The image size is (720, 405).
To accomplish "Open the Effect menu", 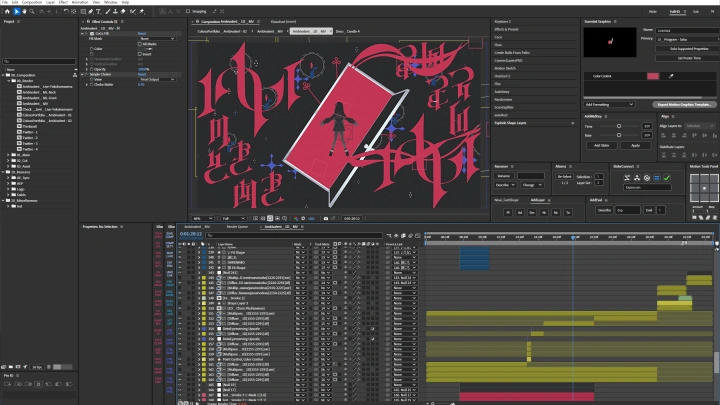I will pos(63,2).
